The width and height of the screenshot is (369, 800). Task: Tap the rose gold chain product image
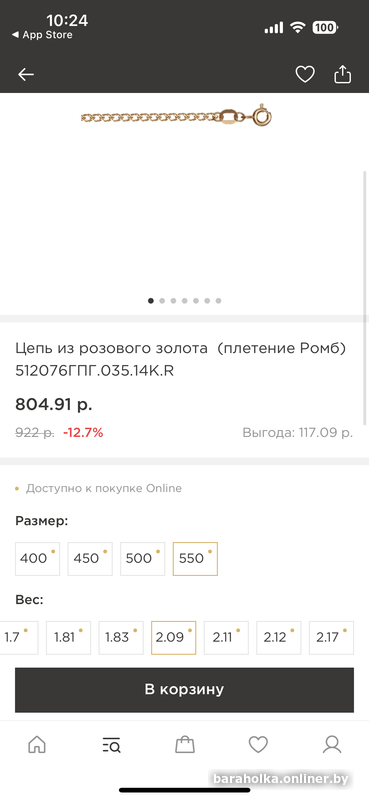pos(176,116)
